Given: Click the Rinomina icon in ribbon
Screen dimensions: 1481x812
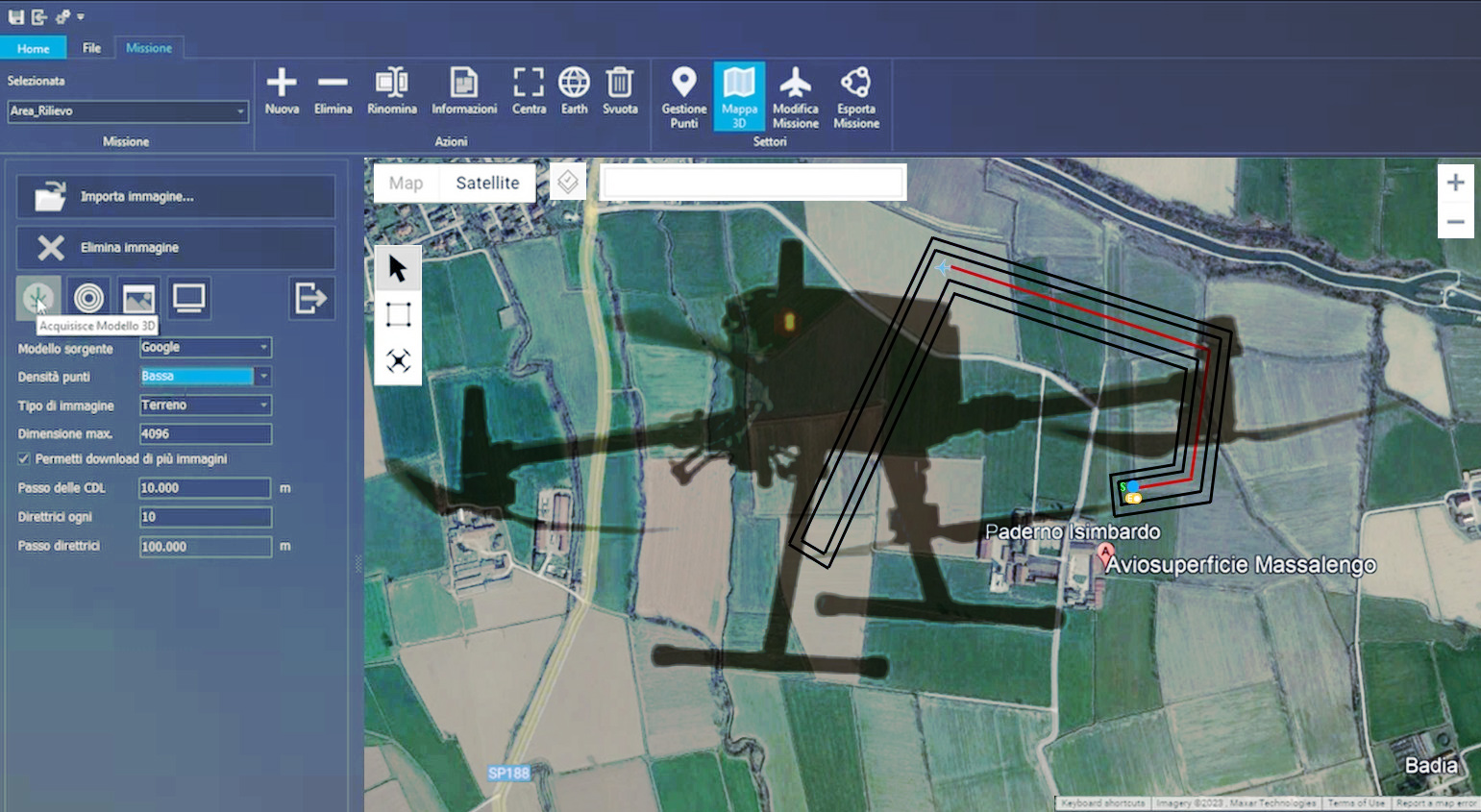Looking at the screenshot, I should 391,84.
